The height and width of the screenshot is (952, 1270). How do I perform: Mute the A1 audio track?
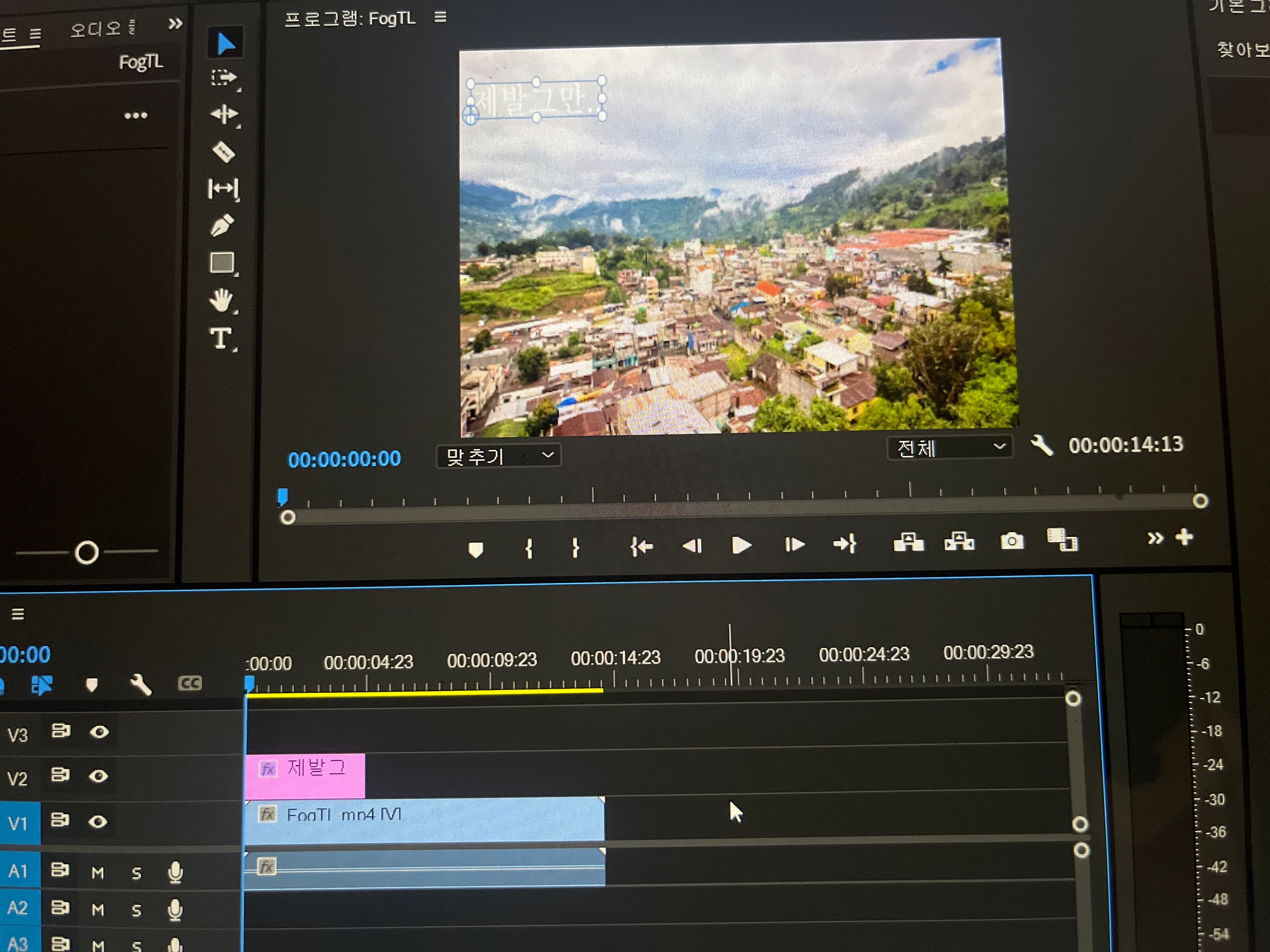point(98,873)
